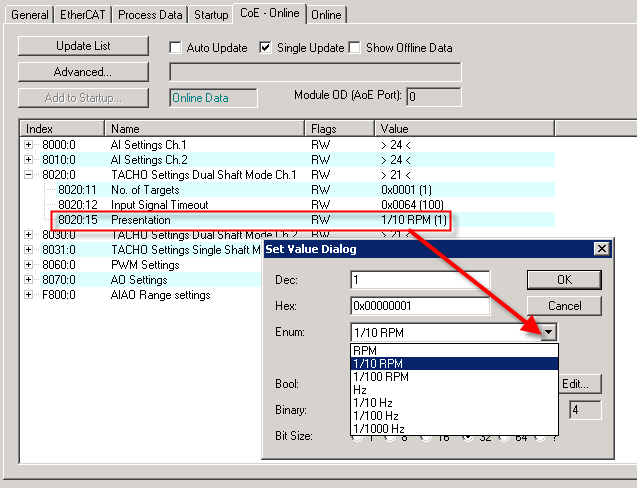
Task: Collapse the 8020:0 TACHO Settings node
Action: 28,175
